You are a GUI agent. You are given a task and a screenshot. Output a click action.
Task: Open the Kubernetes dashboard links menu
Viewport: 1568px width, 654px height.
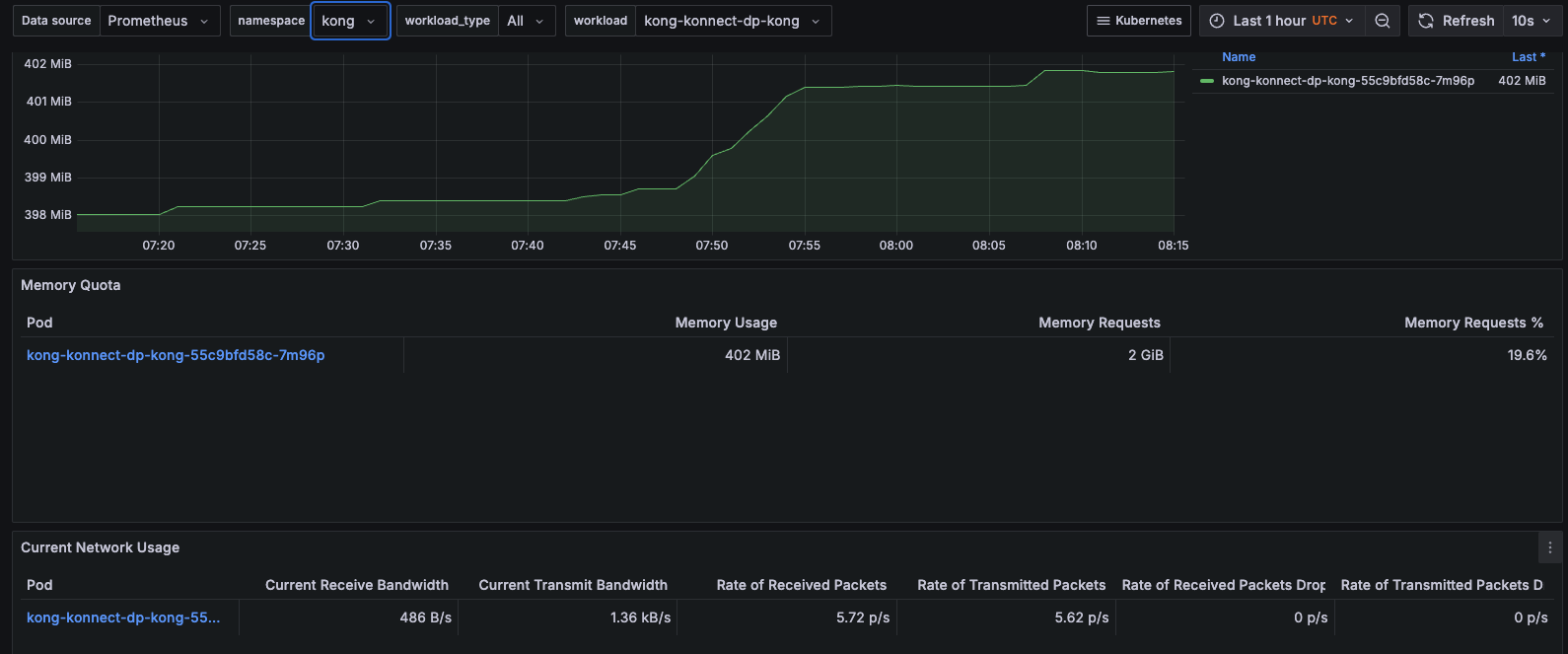click(x=1139, y=21)
